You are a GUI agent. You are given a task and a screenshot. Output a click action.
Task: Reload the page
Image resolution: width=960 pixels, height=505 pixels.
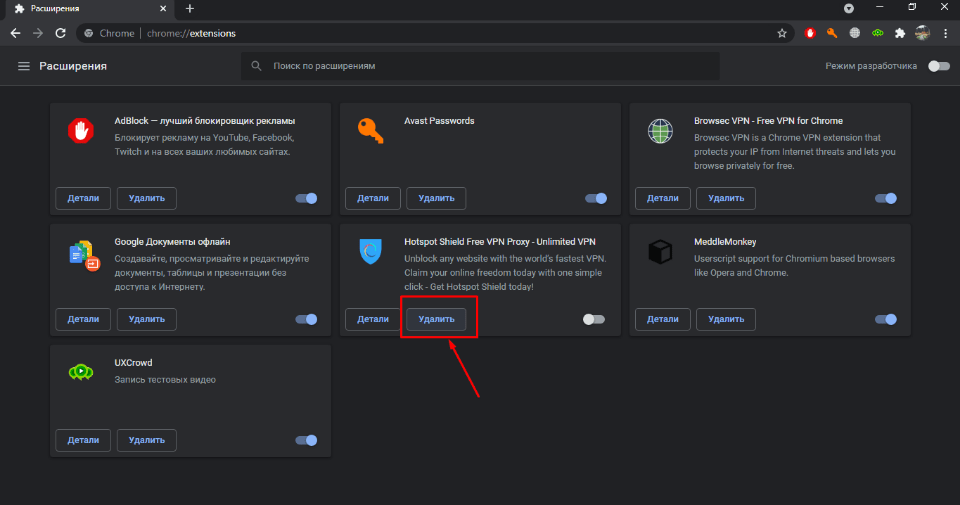pyautogui.click(x=60, y=33)
